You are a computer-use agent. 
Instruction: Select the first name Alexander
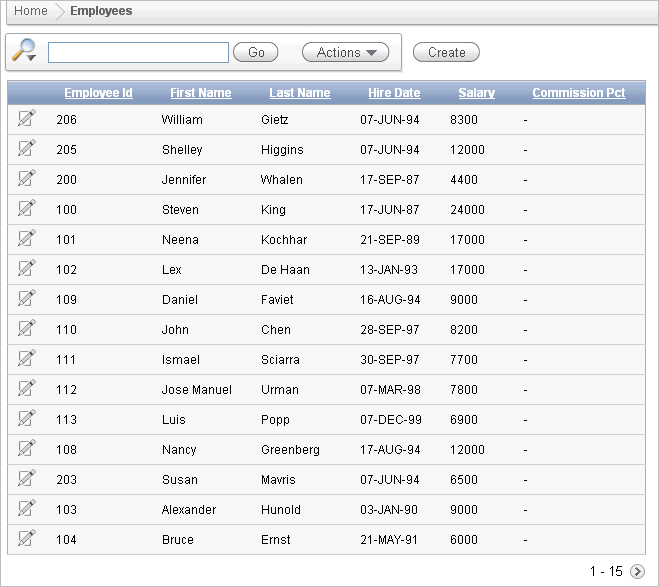pos(189,510)
